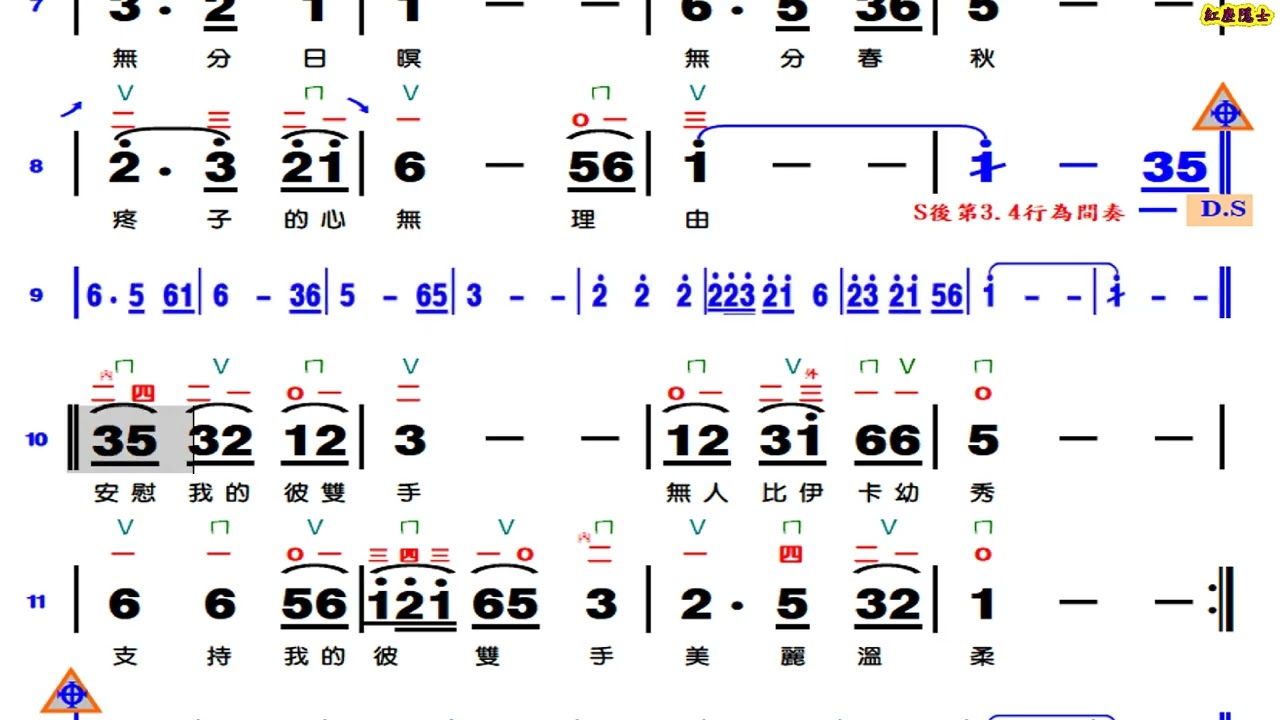Viewport: 1280px width, 720px height.
Task: Click note group 21 above 的心 on line 8
Action: tap(314, 167)
